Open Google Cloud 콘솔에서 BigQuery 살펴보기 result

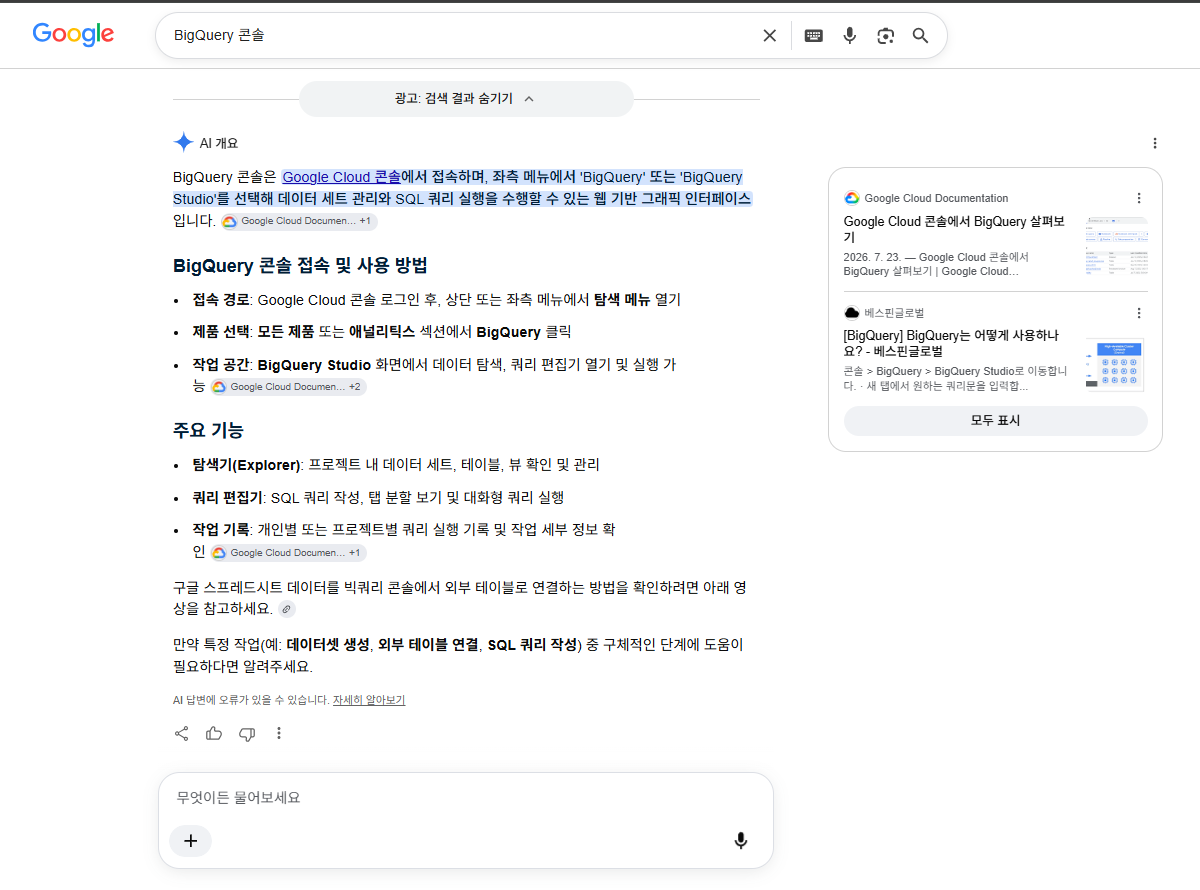coord(956,229)
